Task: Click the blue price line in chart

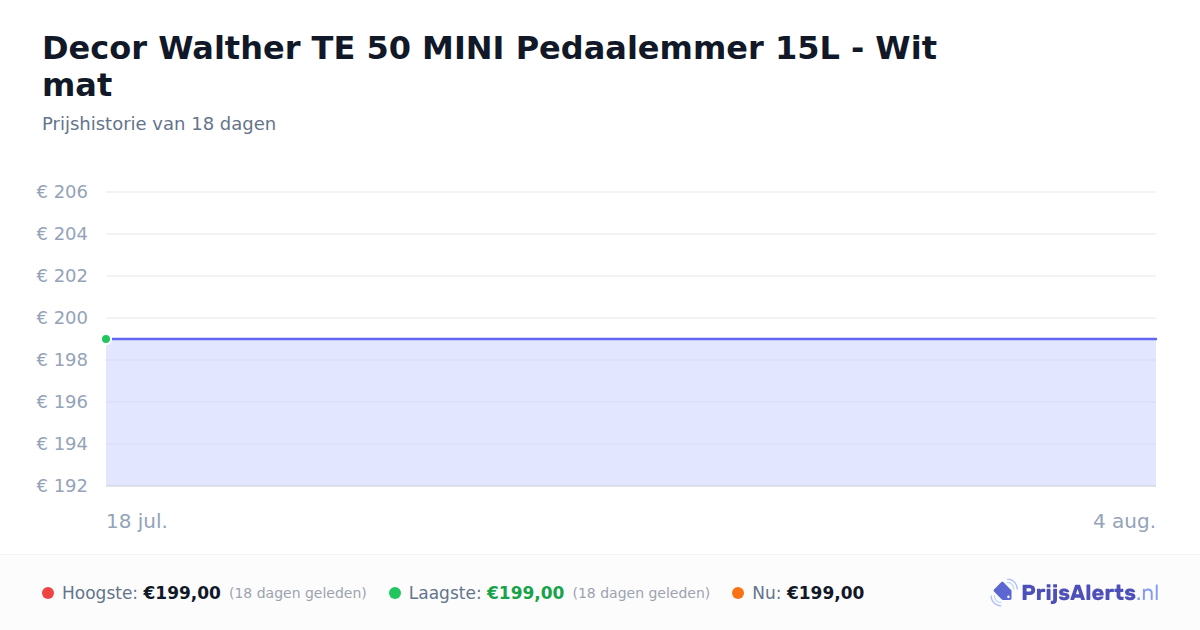Action: click(x=631, y=339)
